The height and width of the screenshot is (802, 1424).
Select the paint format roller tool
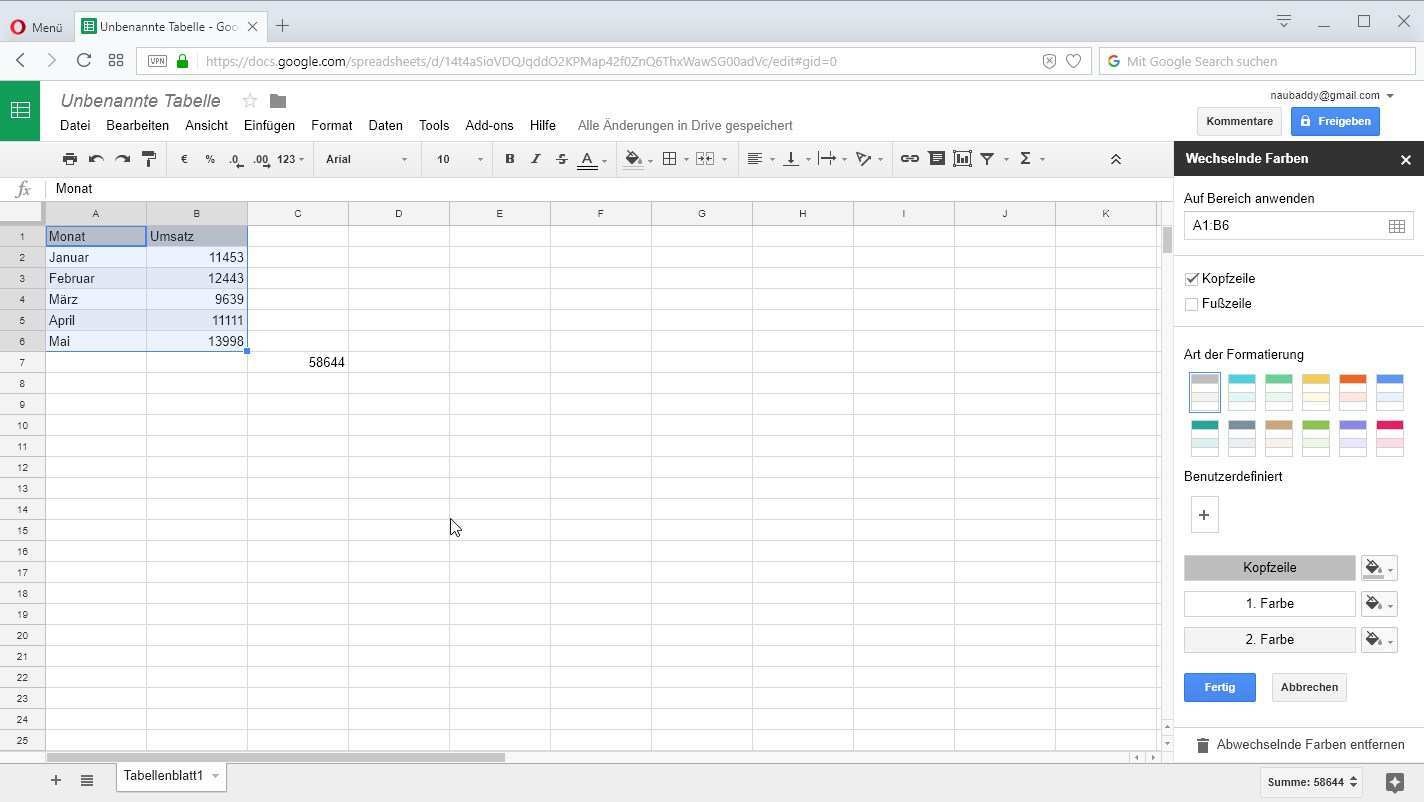coord(149,159)
